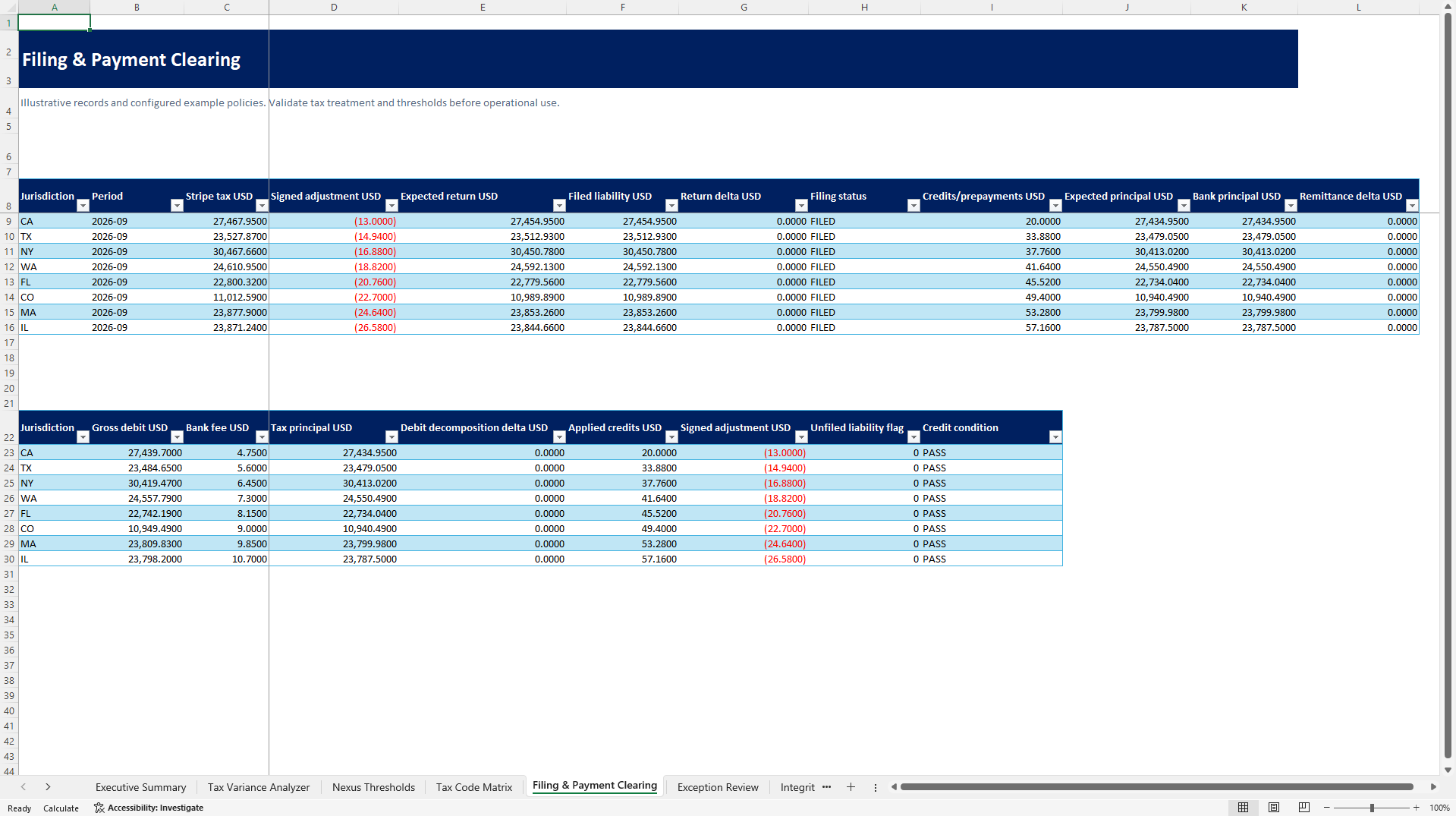
Task: Open Credit condition filter dropdown
Action: [x=1055, y=437]
